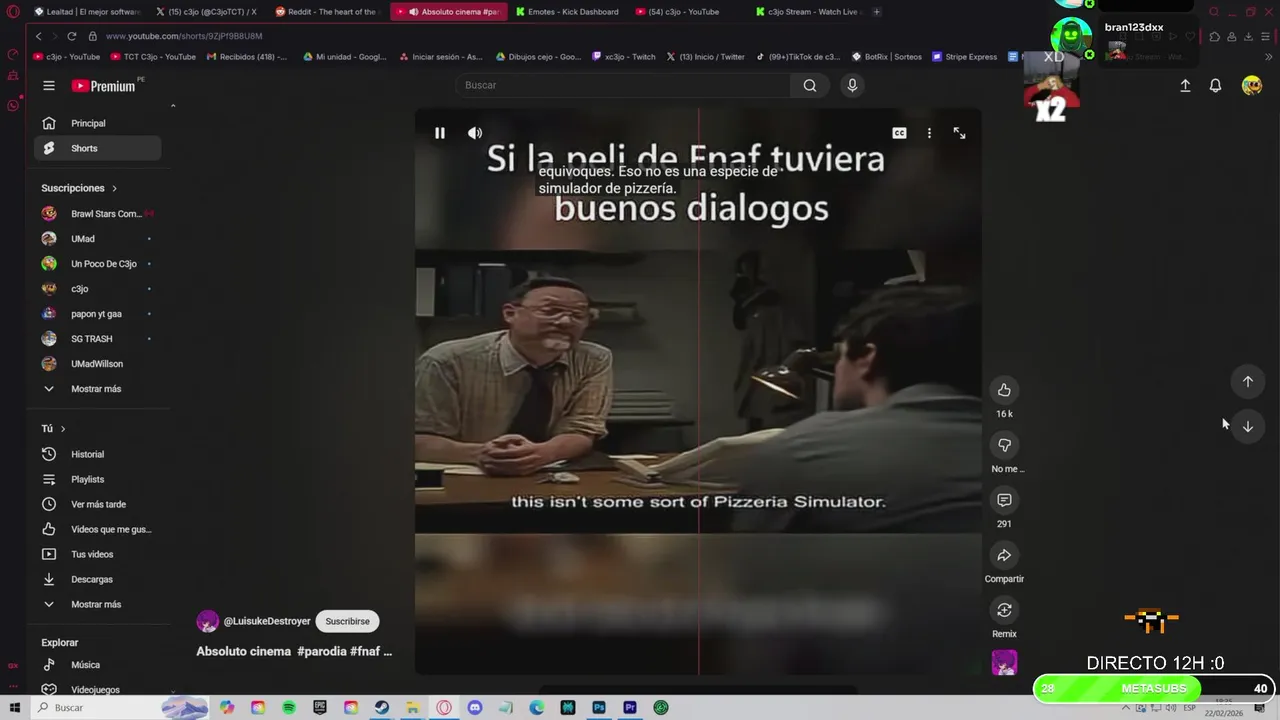The image size is (1280, 720).
Task: Open Historial in the sidebar
Action: [x=97, y=454]
